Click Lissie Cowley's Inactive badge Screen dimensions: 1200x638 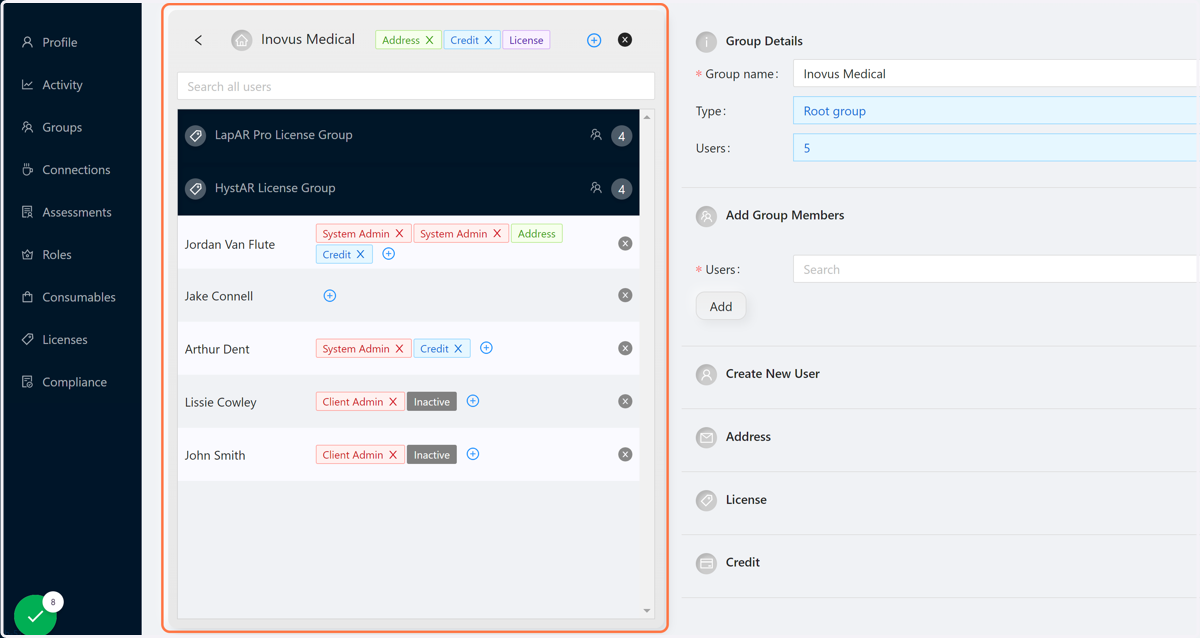[432, 402]
